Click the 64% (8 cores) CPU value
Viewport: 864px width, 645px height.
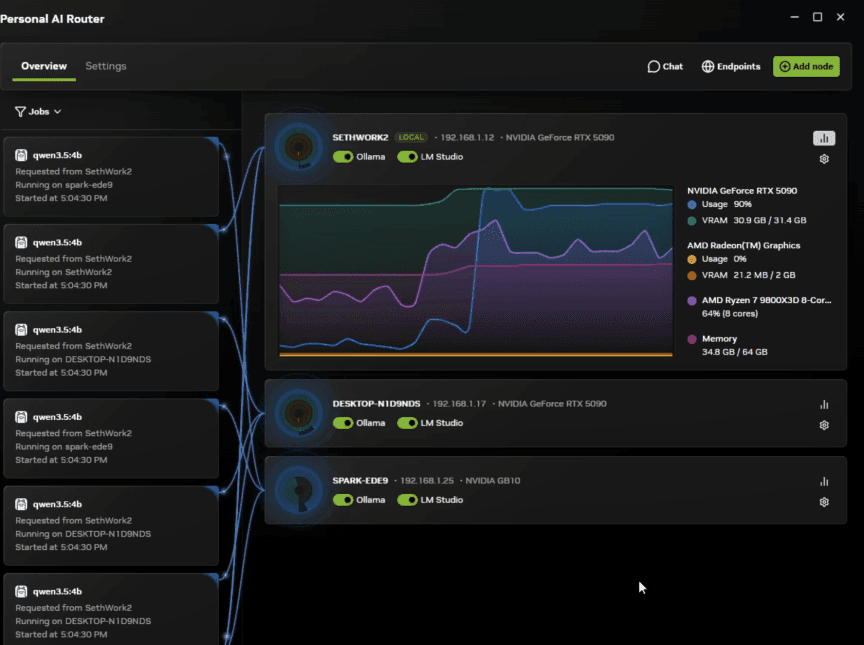tap(730, 314)
